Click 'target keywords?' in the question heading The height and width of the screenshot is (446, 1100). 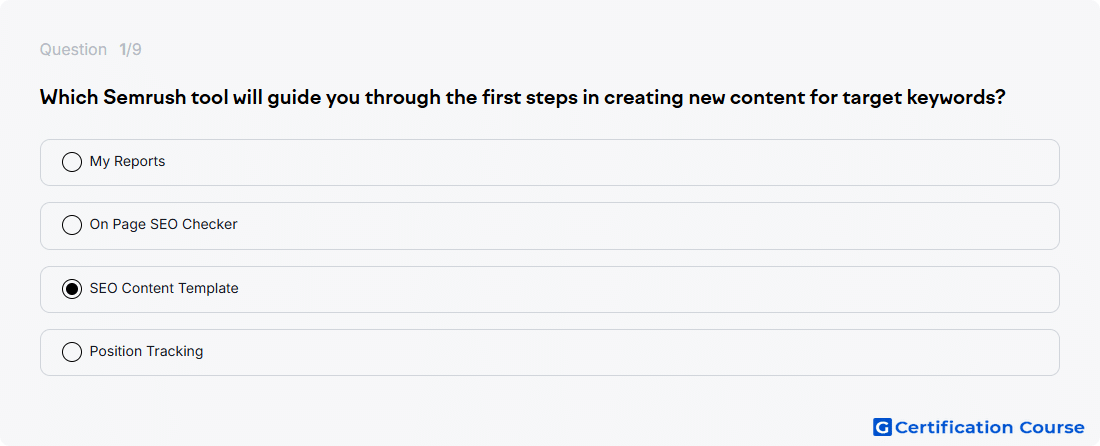click(930, 97)
